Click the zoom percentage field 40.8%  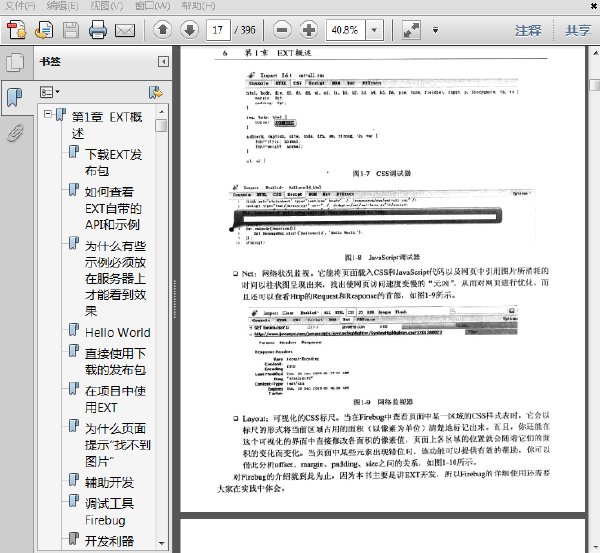pyautogui.click(x=346, y=30)
